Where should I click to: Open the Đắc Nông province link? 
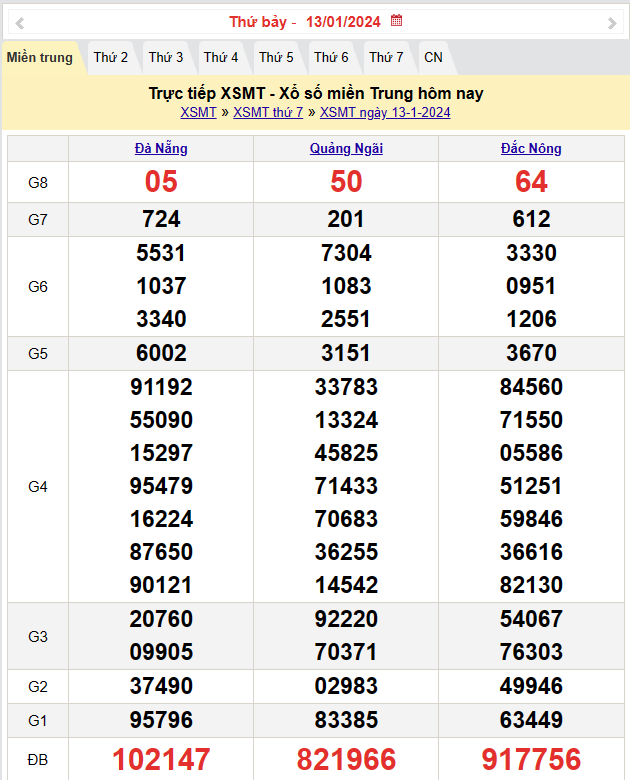[x=531, y=148]
